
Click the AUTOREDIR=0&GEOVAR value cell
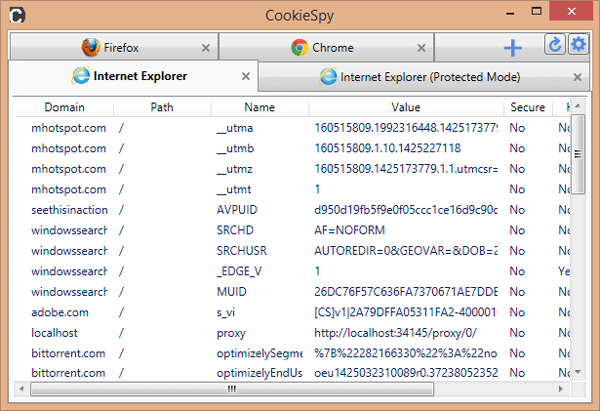[x=406, y=251]
